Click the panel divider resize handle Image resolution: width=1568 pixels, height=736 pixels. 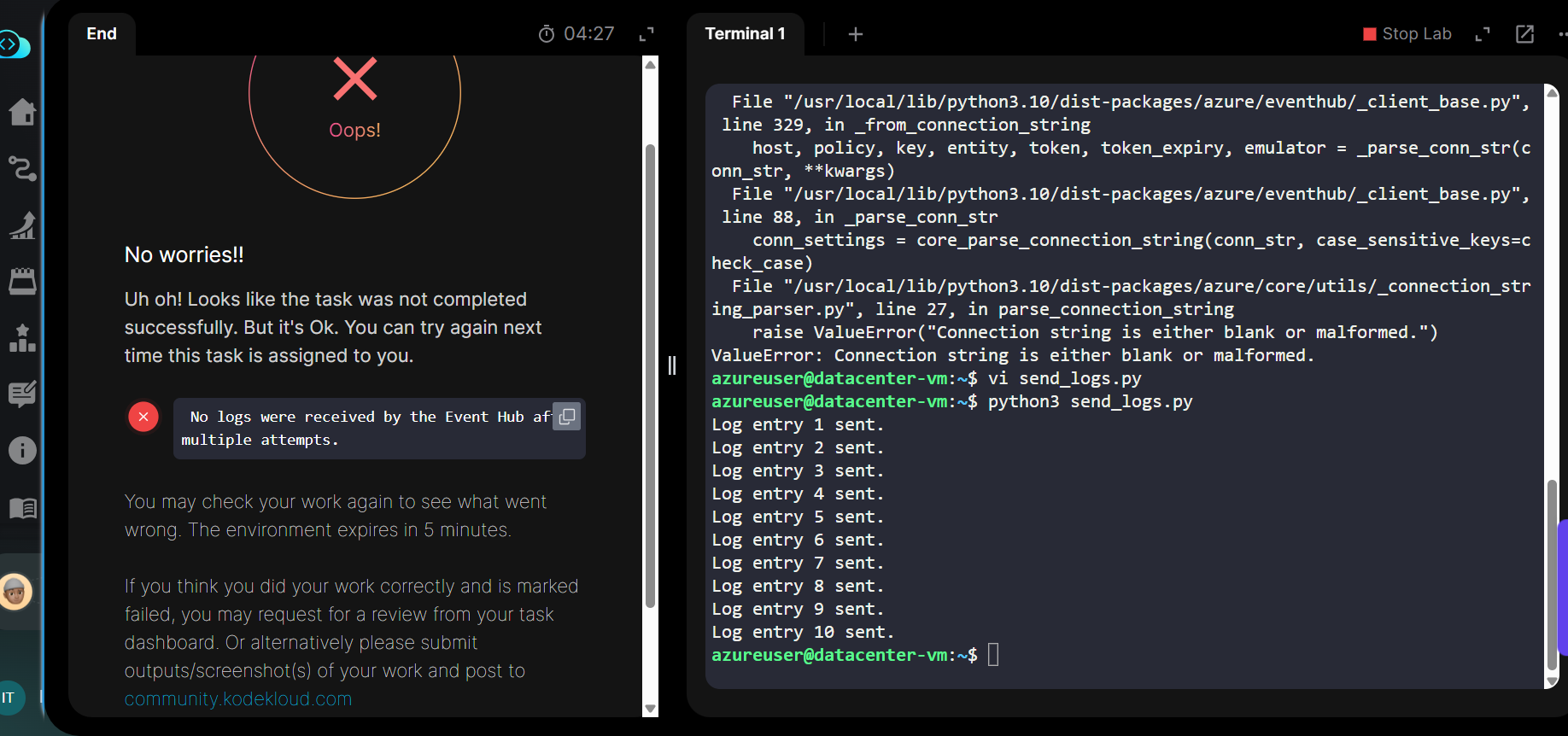pos(672,365)
